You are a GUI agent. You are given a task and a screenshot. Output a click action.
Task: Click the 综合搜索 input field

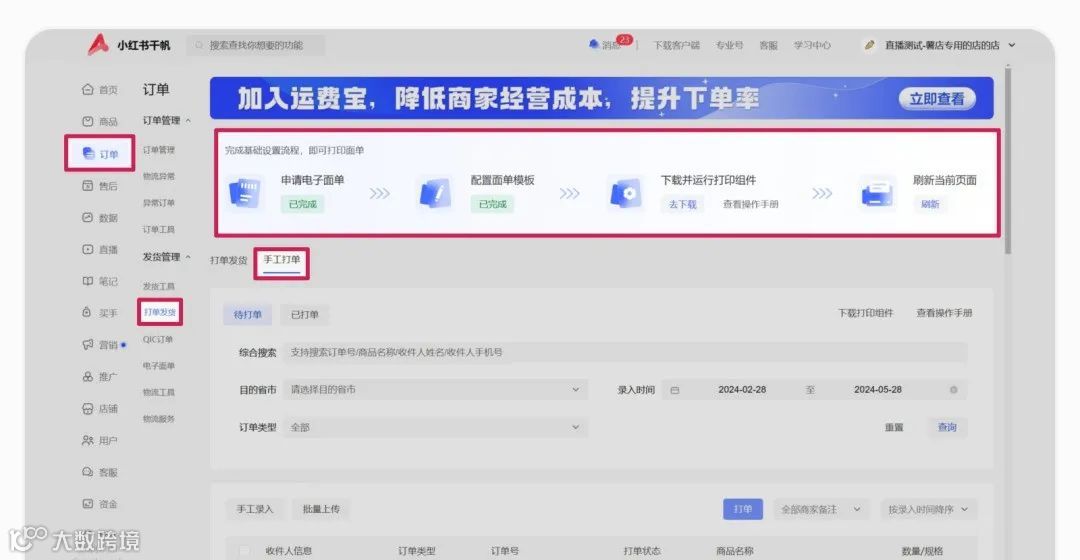[625, 353]
